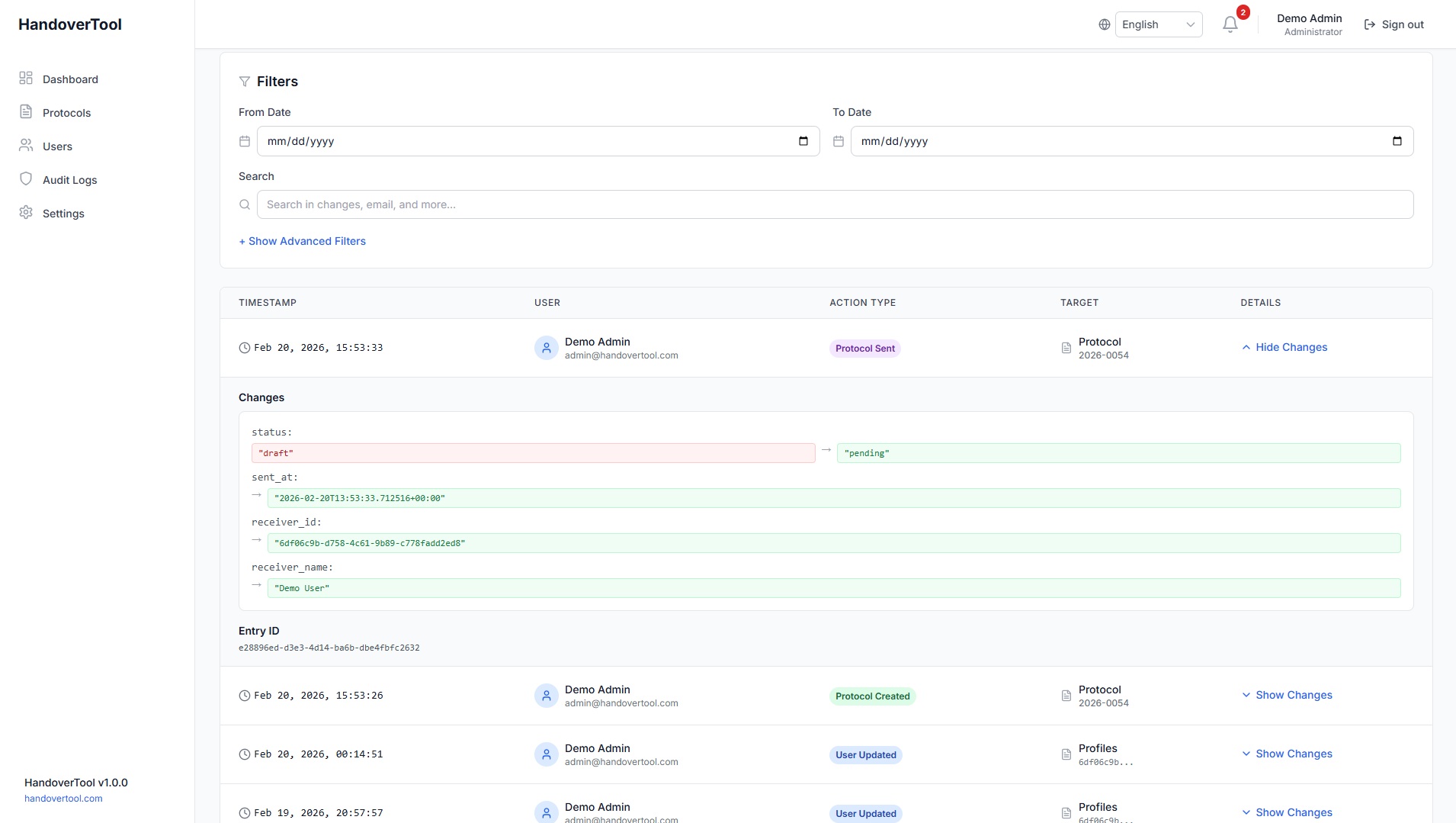Click the Protocols document icon
This screenshot has width=1456, height=823.
coord(26,111)
